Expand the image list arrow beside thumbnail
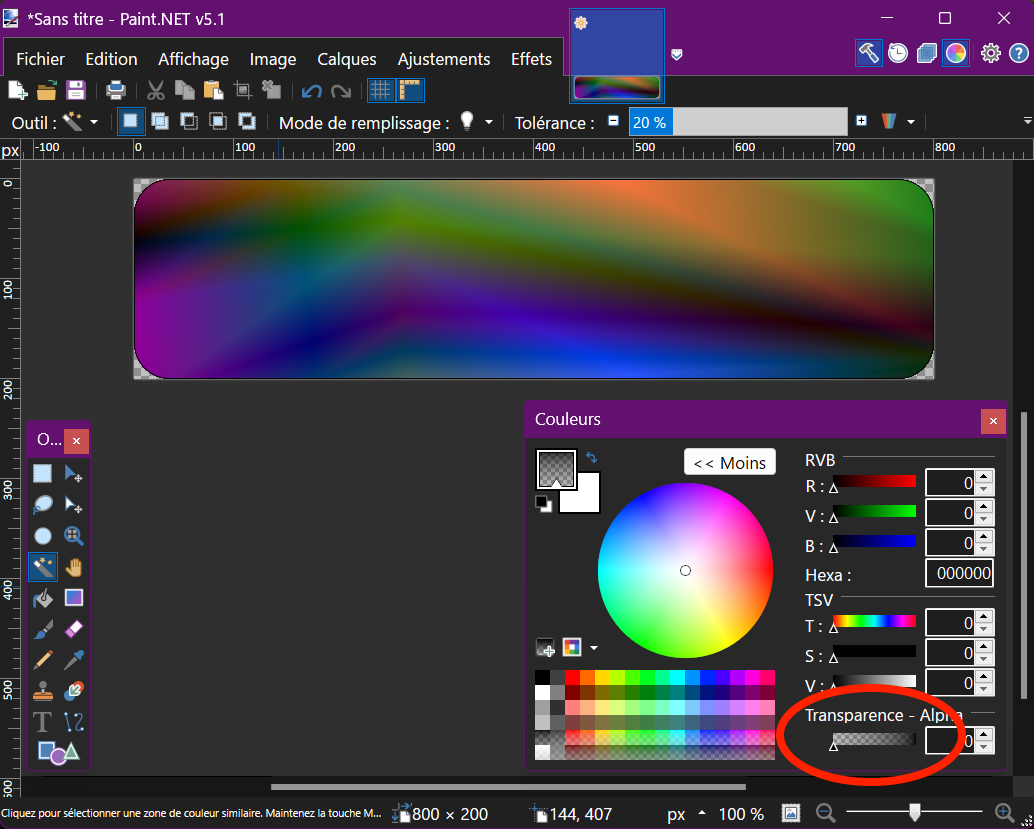Viewport: 1034px width, 829px height. point(677,55)
